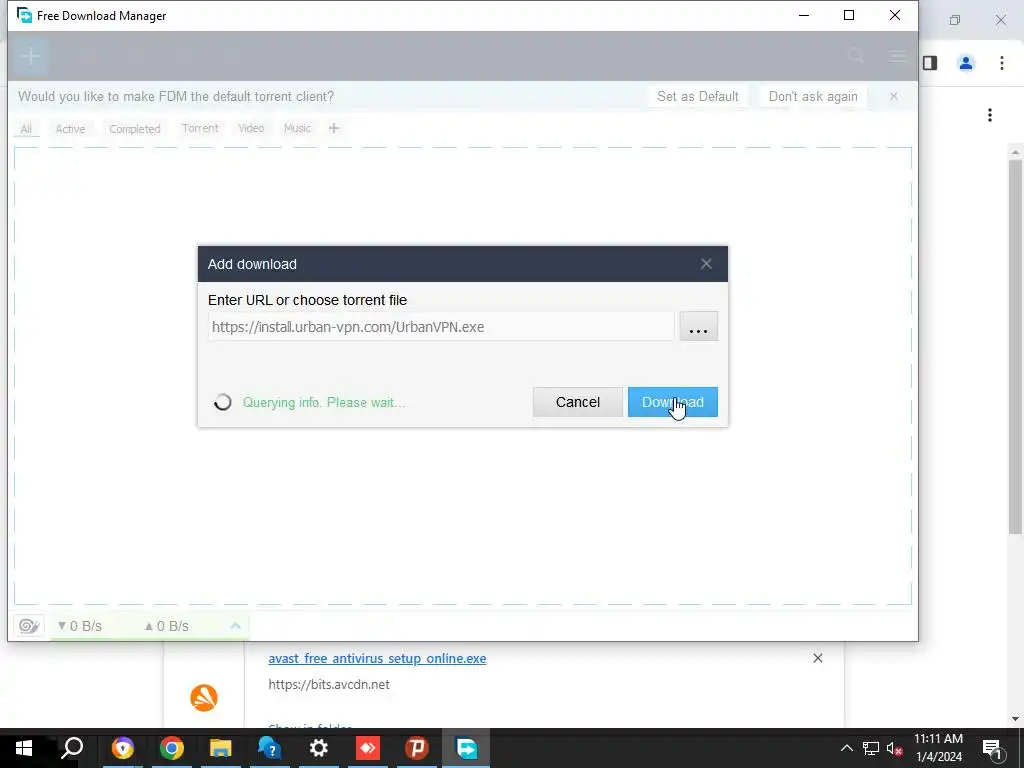Add a new filter tag with plus
The height and width of the screenshot is (768, 1024).
334,128
